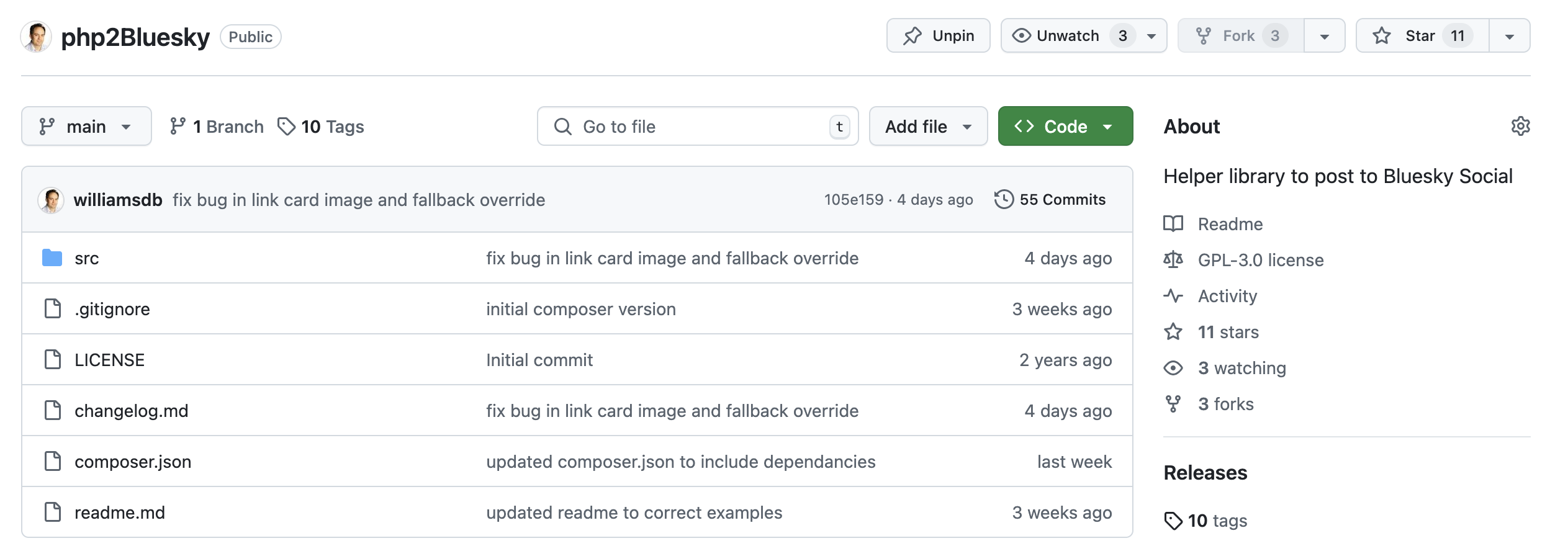Click the file icon beside .gitignore

53,308
